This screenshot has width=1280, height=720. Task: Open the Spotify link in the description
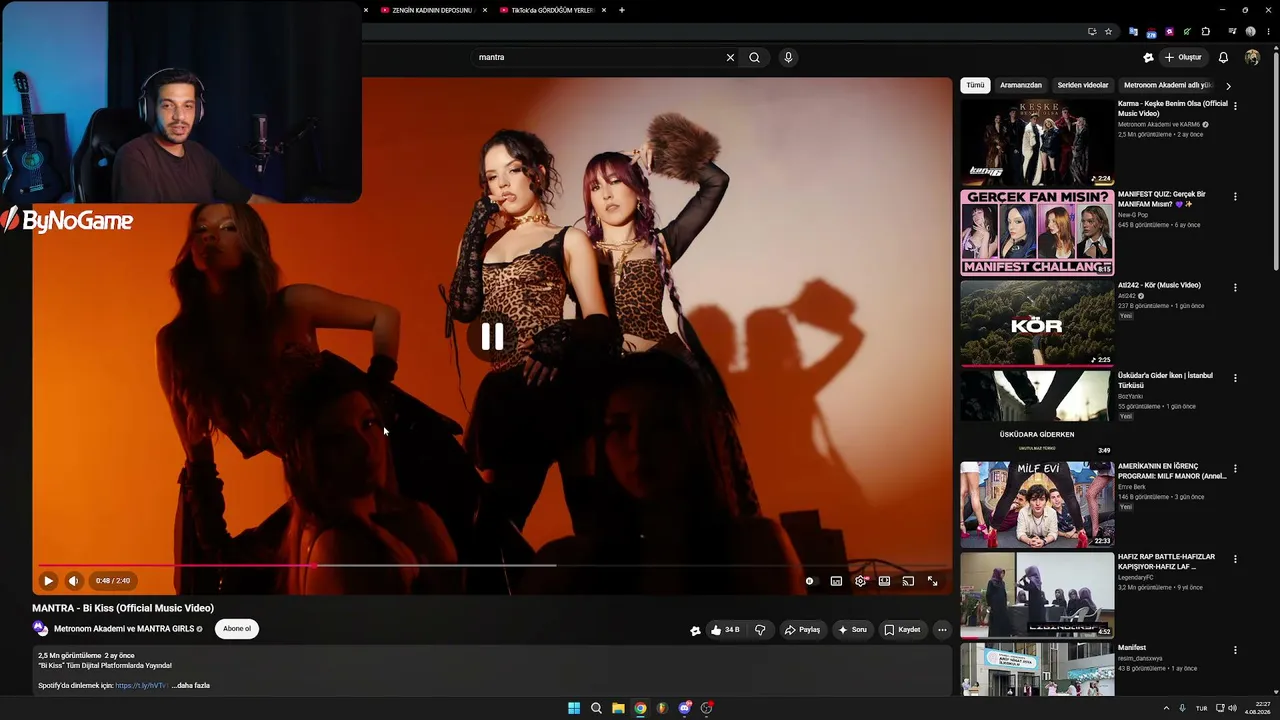[141, 686]
